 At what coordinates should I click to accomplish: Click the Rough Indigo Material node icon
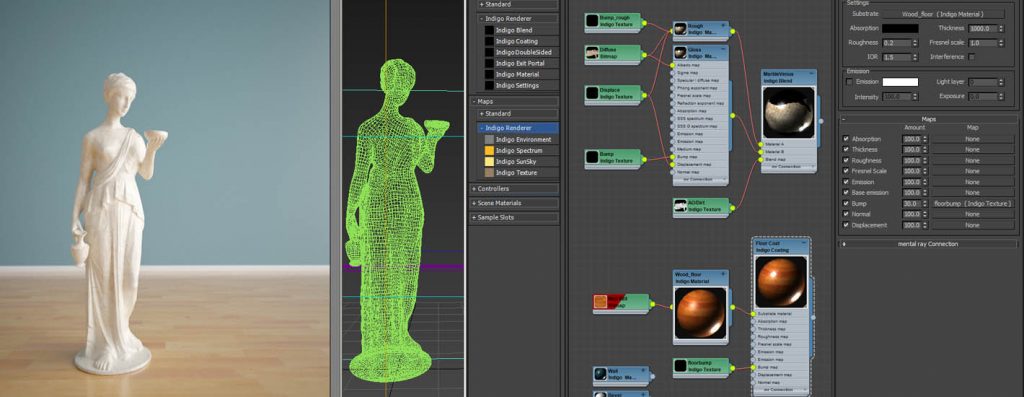pyautogui.click(x=680, y=29)
